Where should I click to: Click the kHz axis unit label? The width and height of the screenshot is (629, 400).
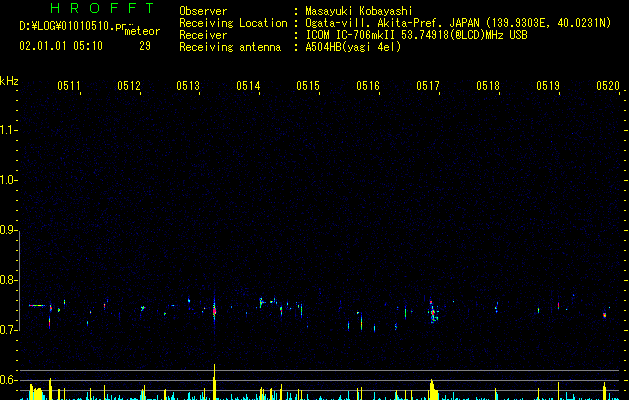(x=9, y=81)
